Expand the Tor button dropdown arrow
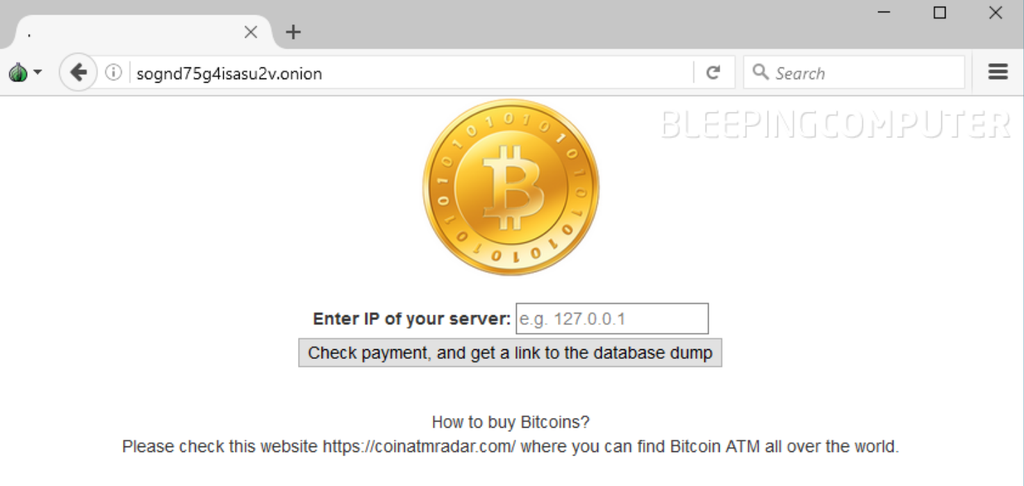Image resolution: width=1024 pixels, height=486 pixels. tap(38, 72)
